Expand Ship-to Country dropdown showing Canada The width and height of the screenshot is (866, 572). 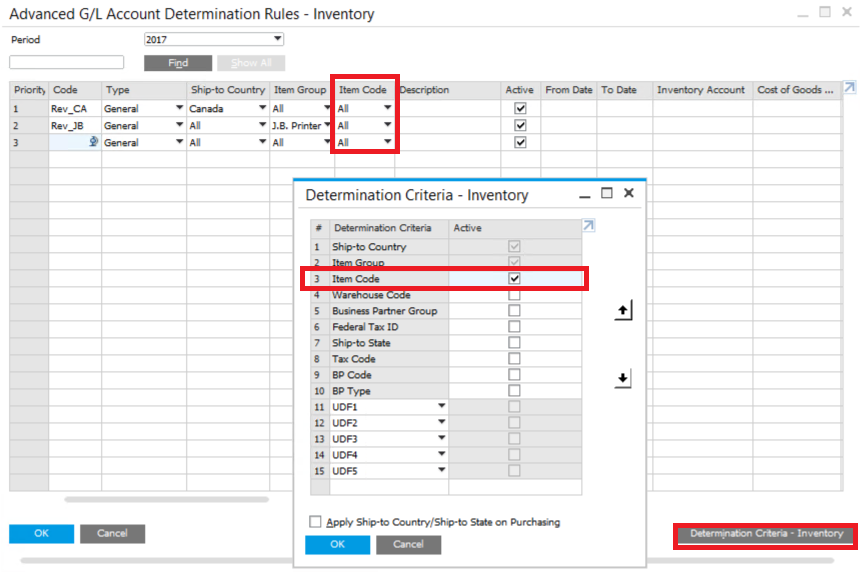tap(262, 109)
